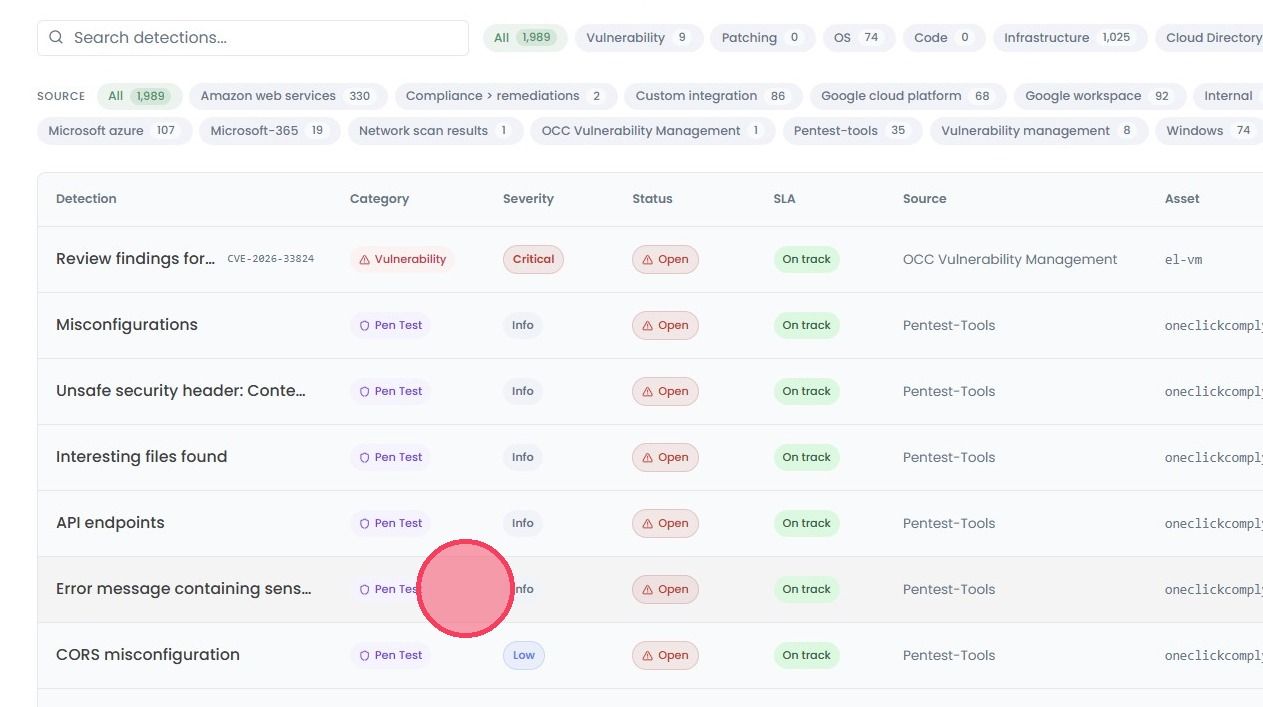Select the All 1,989 category filter
The image size is (1263, 707).
click(x=525, y=38)
